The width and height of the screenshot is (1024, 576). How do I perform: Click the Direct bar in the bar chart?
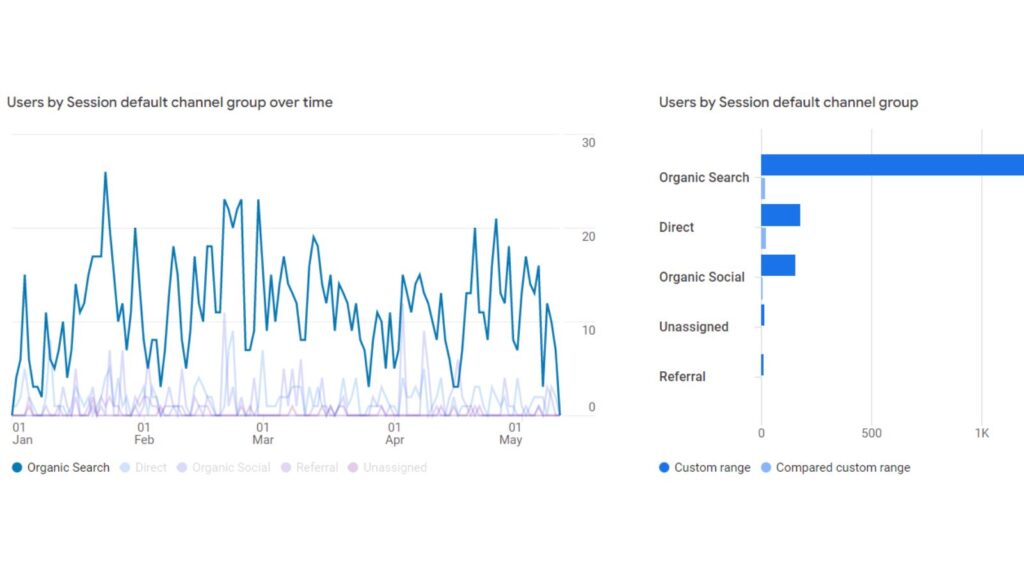[780, 213]
